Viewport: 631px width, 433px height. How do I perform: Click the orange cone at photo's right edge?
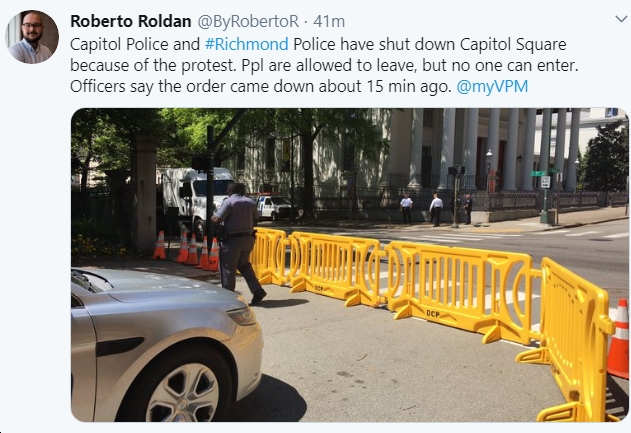[618, 339]
